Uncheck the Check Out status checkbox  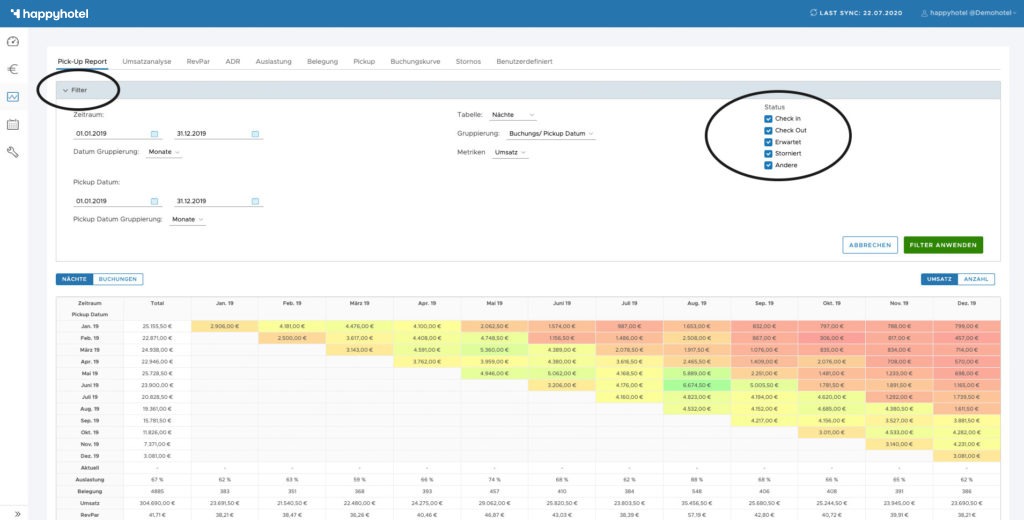(768, 131)
